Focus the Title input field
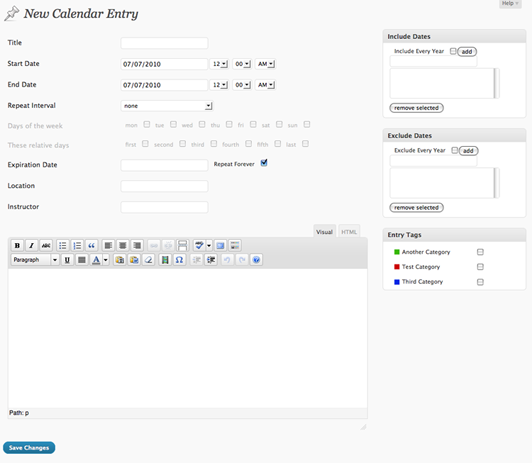 (x=164, y=43)
